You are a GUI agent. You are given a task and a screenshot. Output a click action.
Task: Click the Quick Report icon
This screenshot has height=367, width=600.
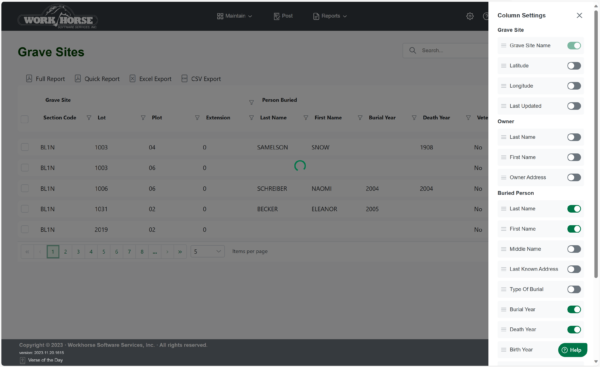[78, 78]
